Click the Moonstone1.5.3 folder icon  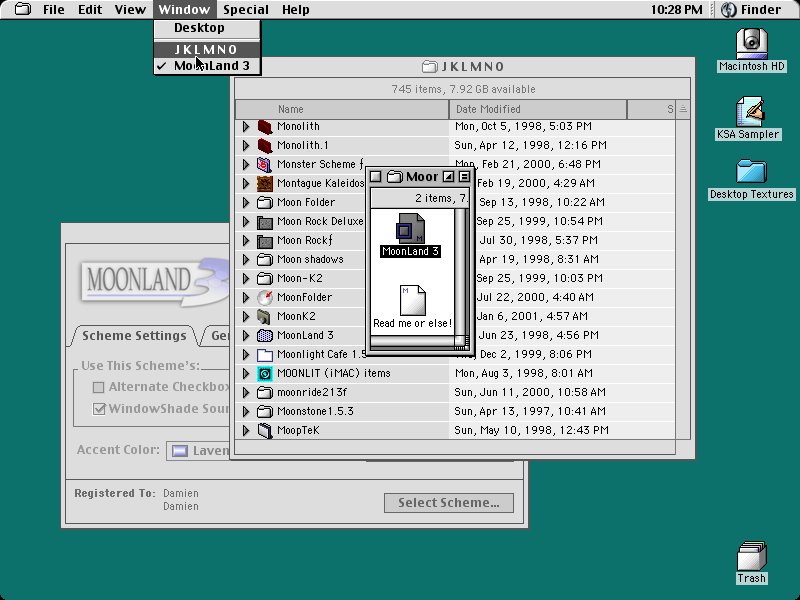click(264, 411)
